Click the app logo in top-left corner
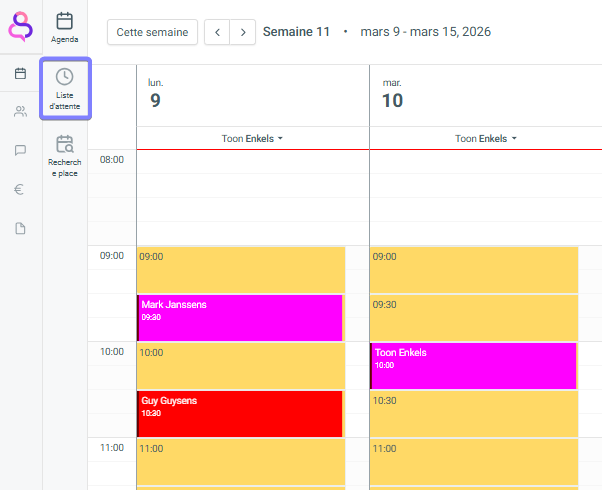Viewport: 602px width, 490px height. coord(20,26)
